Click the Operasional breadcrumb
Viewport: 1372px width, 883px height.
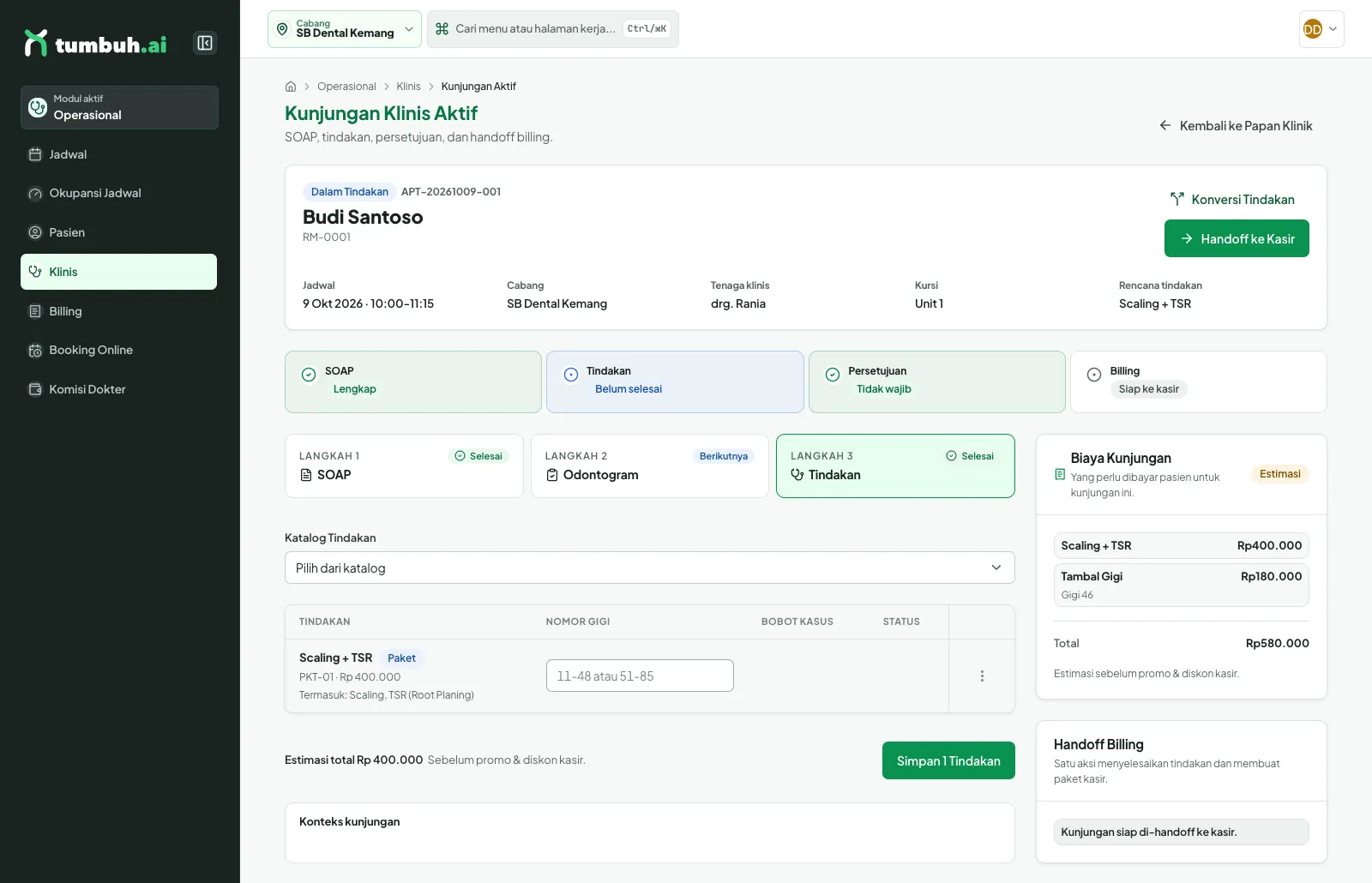pyautogui.click(x=346, y=87)
